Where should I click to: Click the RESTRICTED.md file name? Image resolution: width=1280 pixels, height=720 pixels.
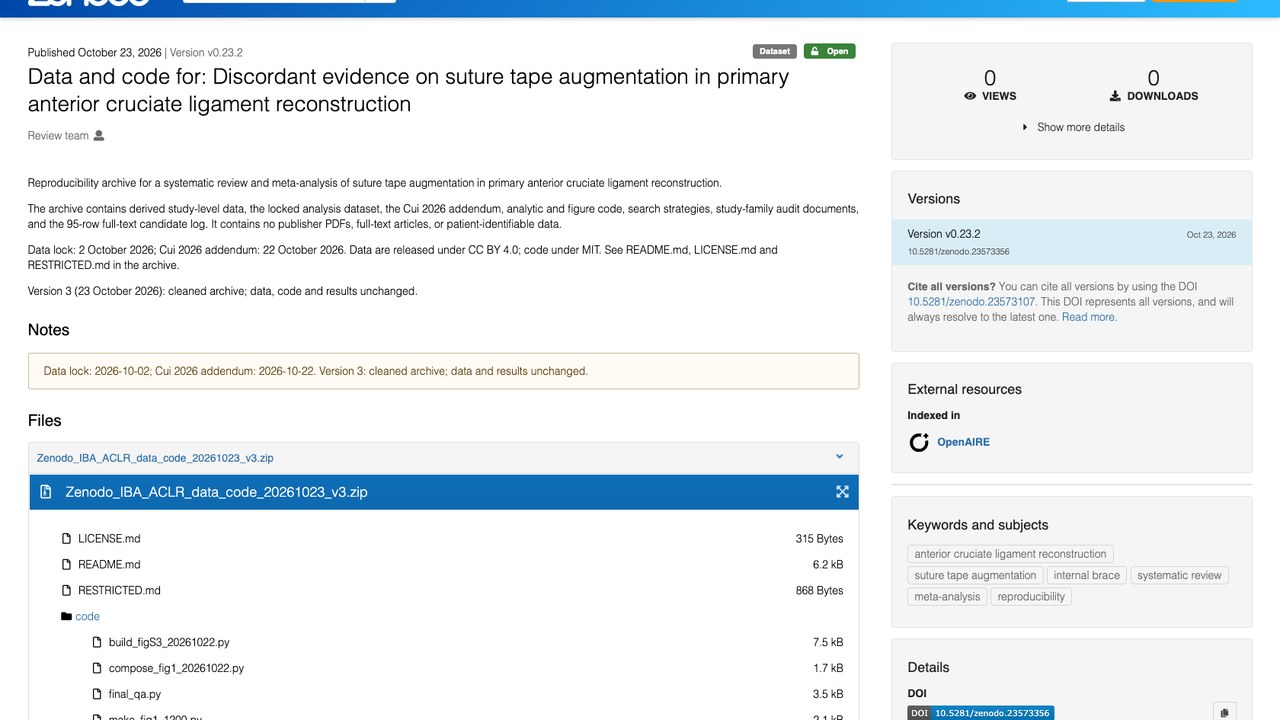(x=119, y=591)
